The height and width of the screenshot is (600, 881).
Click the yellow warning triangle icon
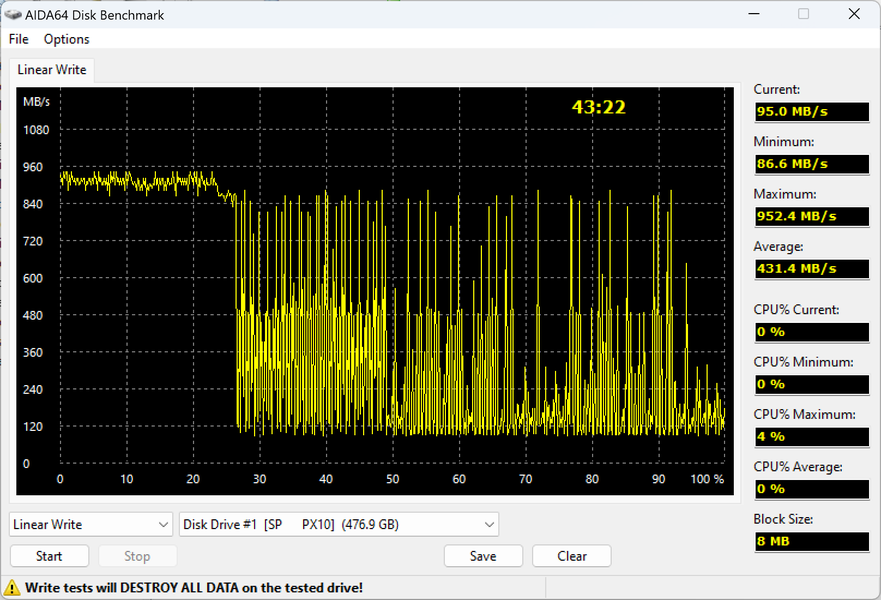pos(11,588)
